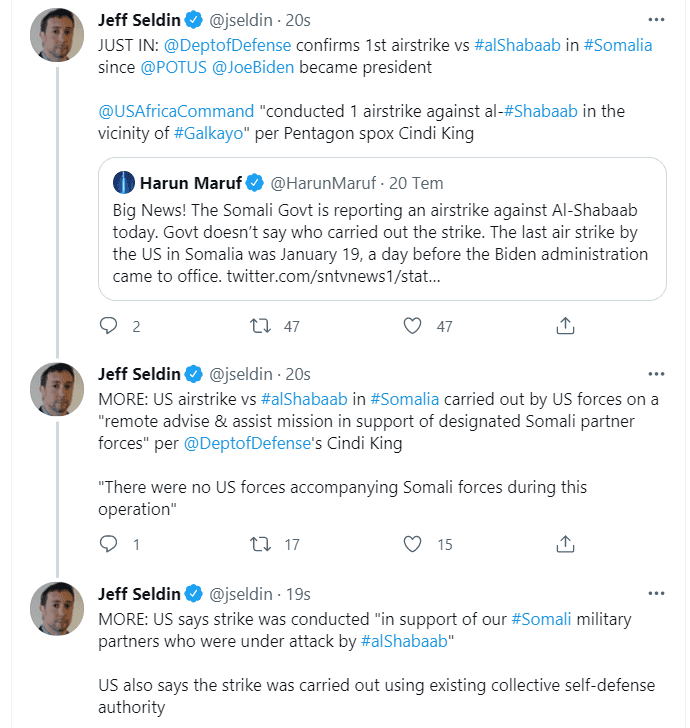Open more options menu on first tweet
690x728 pixels.
click(x=655, y=19)
